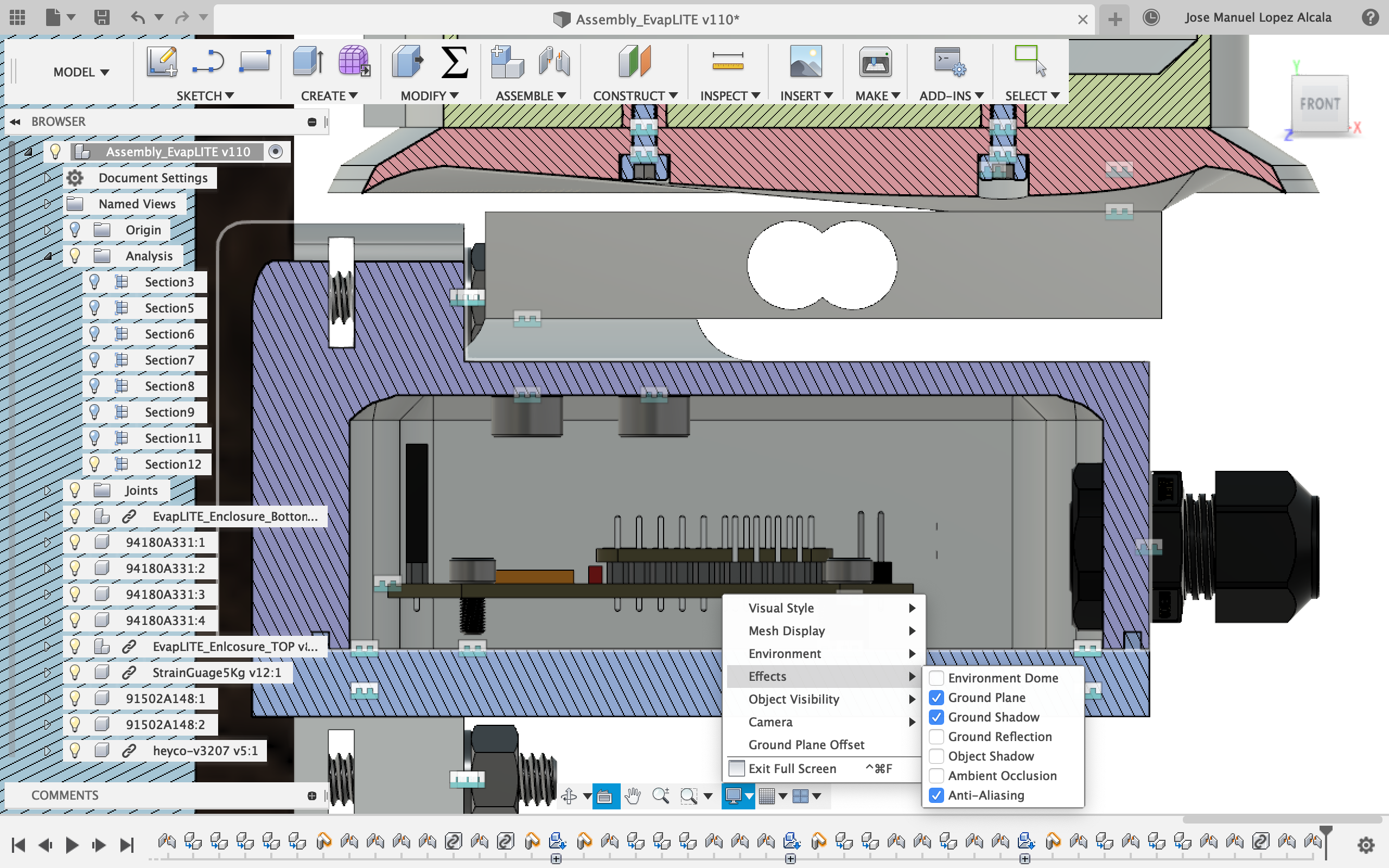Click the Press Pull modify icon
1389x868 pixels.
click(x=407, y=61)
